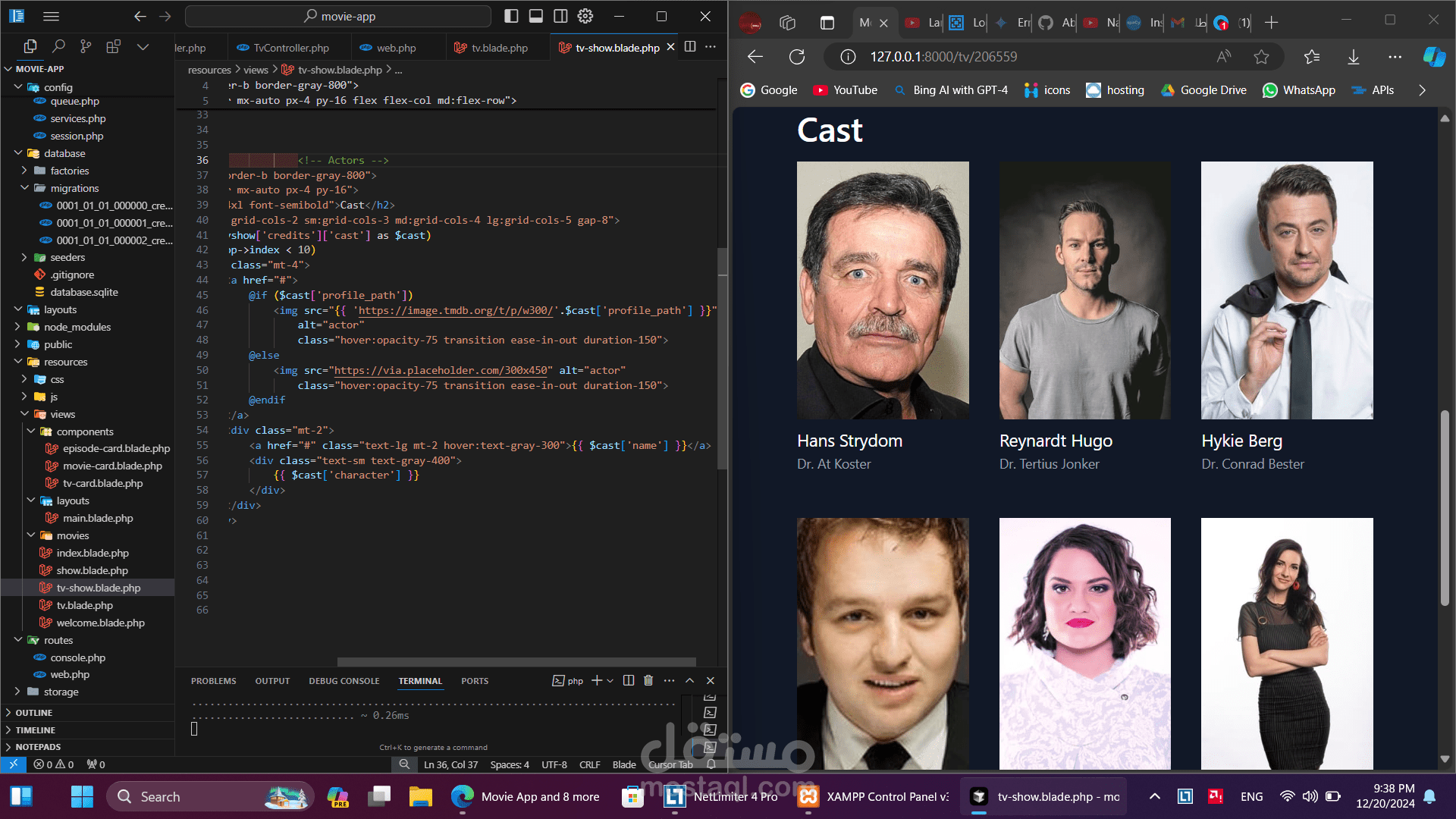Click the split editor right icon
This screenshot has height=819, width=1456.
[x=690, y=47]
